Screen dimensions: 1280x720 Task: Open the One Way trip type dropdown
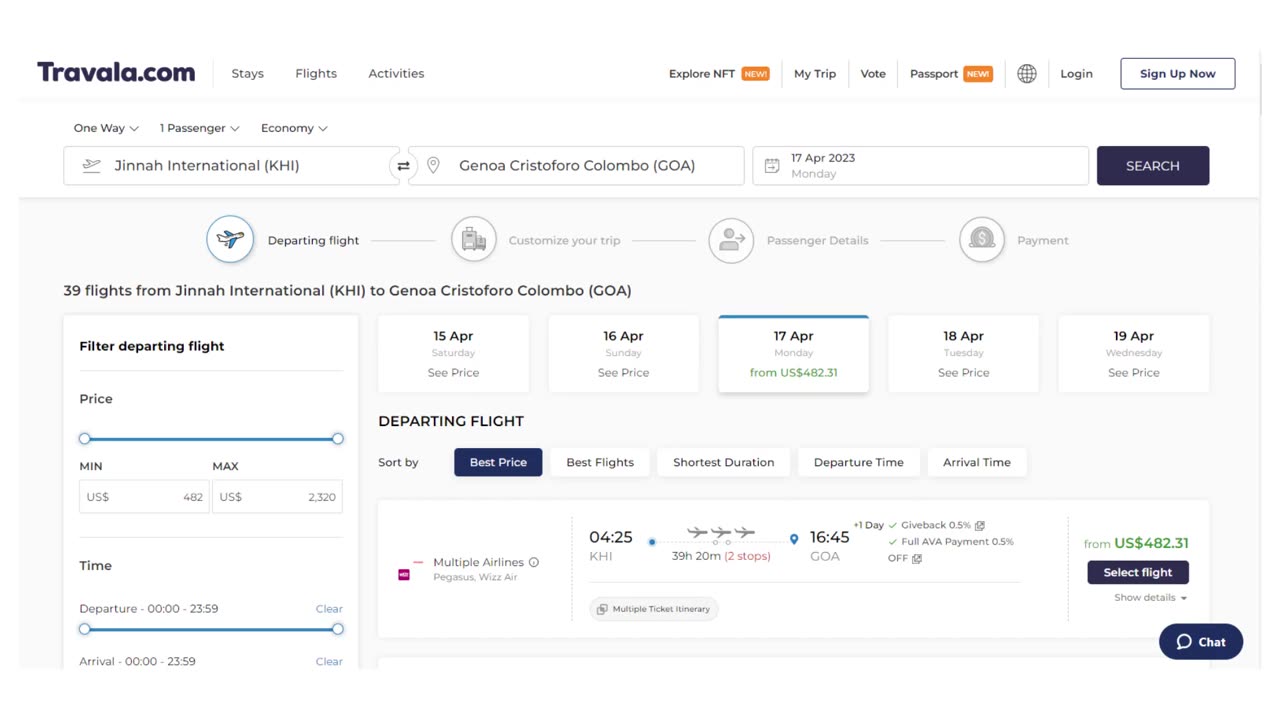(105, 128)
